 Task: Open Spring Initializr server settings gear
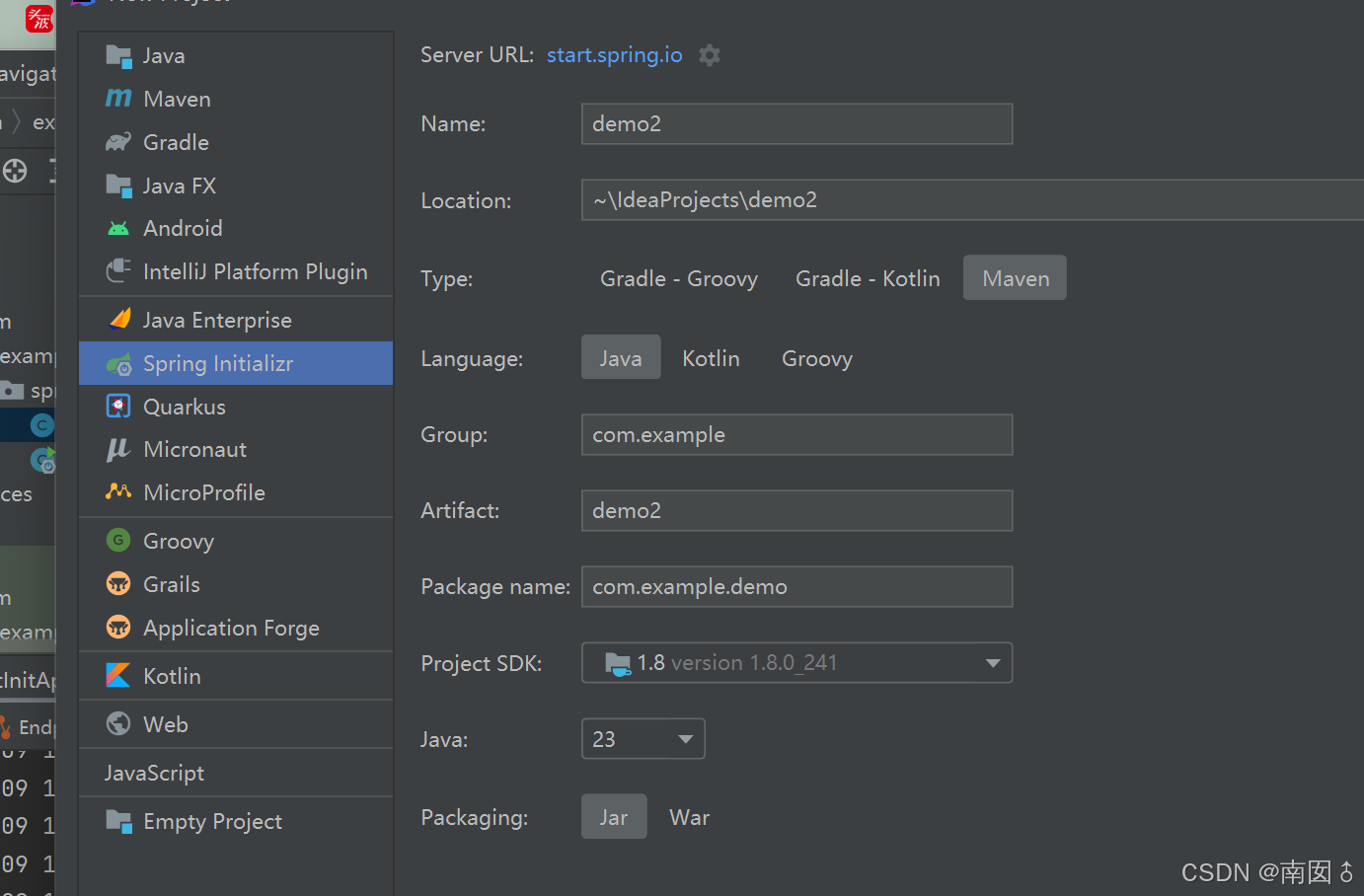(709, 54)
